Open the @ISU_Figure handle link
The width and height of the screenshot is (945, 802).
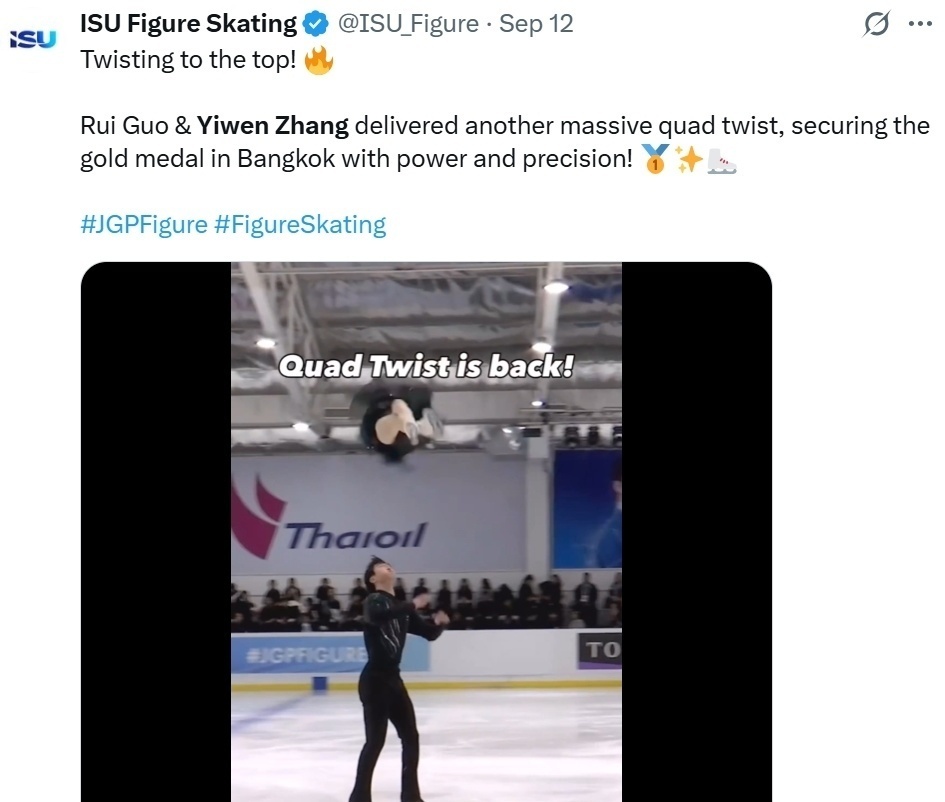click(408, 24)
